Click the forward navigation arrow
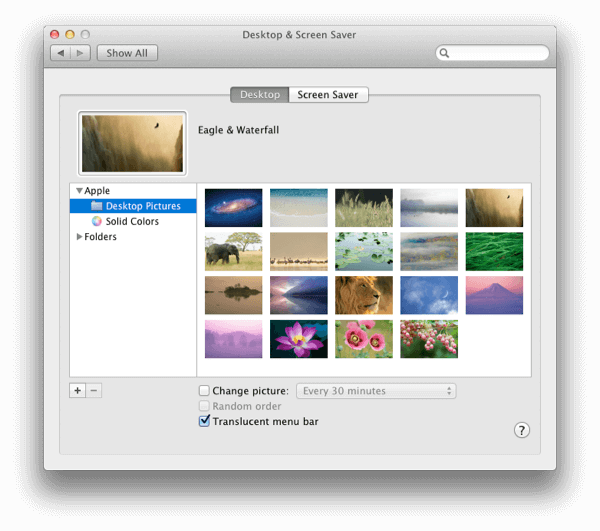The width and height of the screenshot is (600, 531). tap(80, 53)
